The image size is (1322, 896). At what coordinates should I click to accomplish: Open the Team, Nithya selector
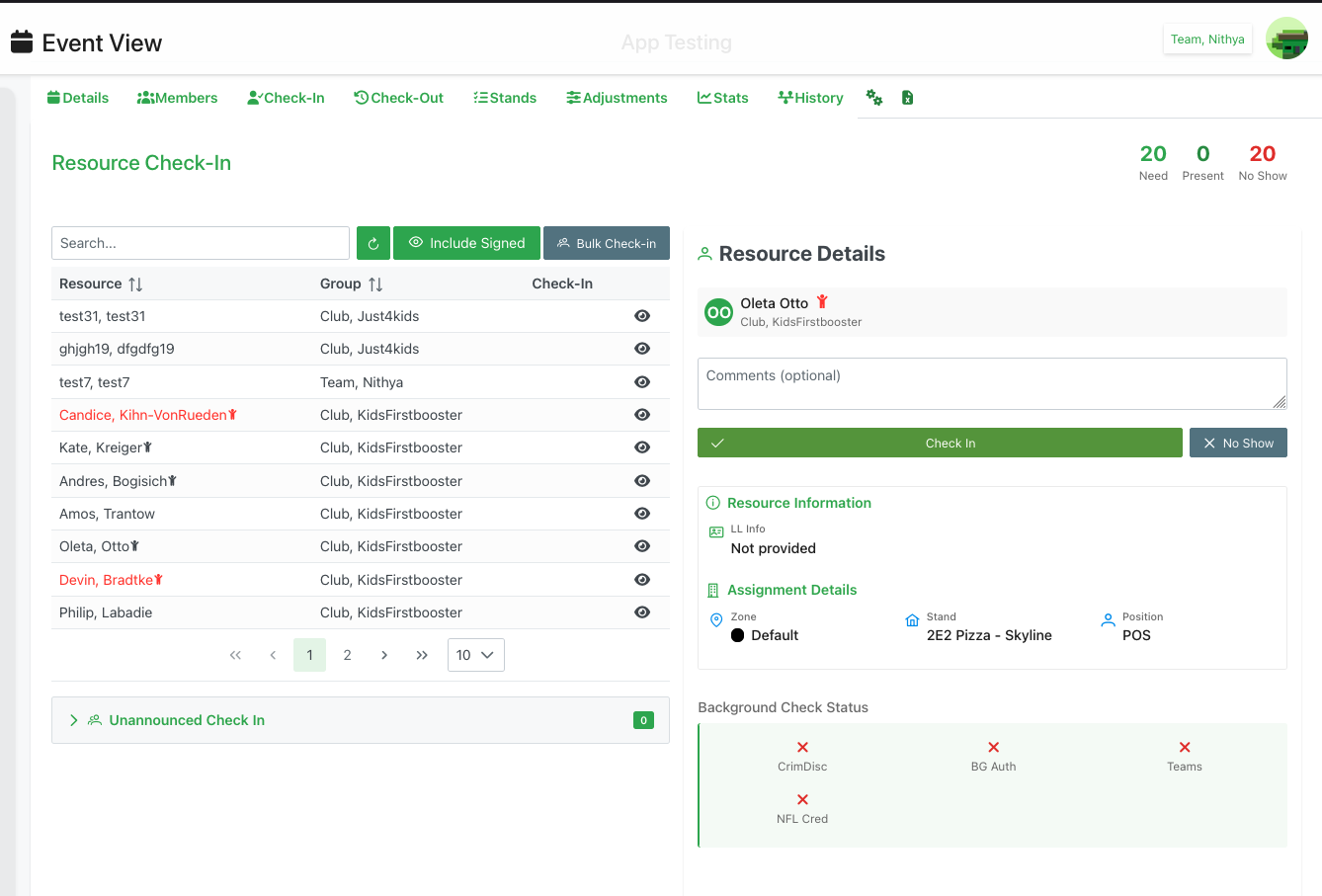point(1206,40)
